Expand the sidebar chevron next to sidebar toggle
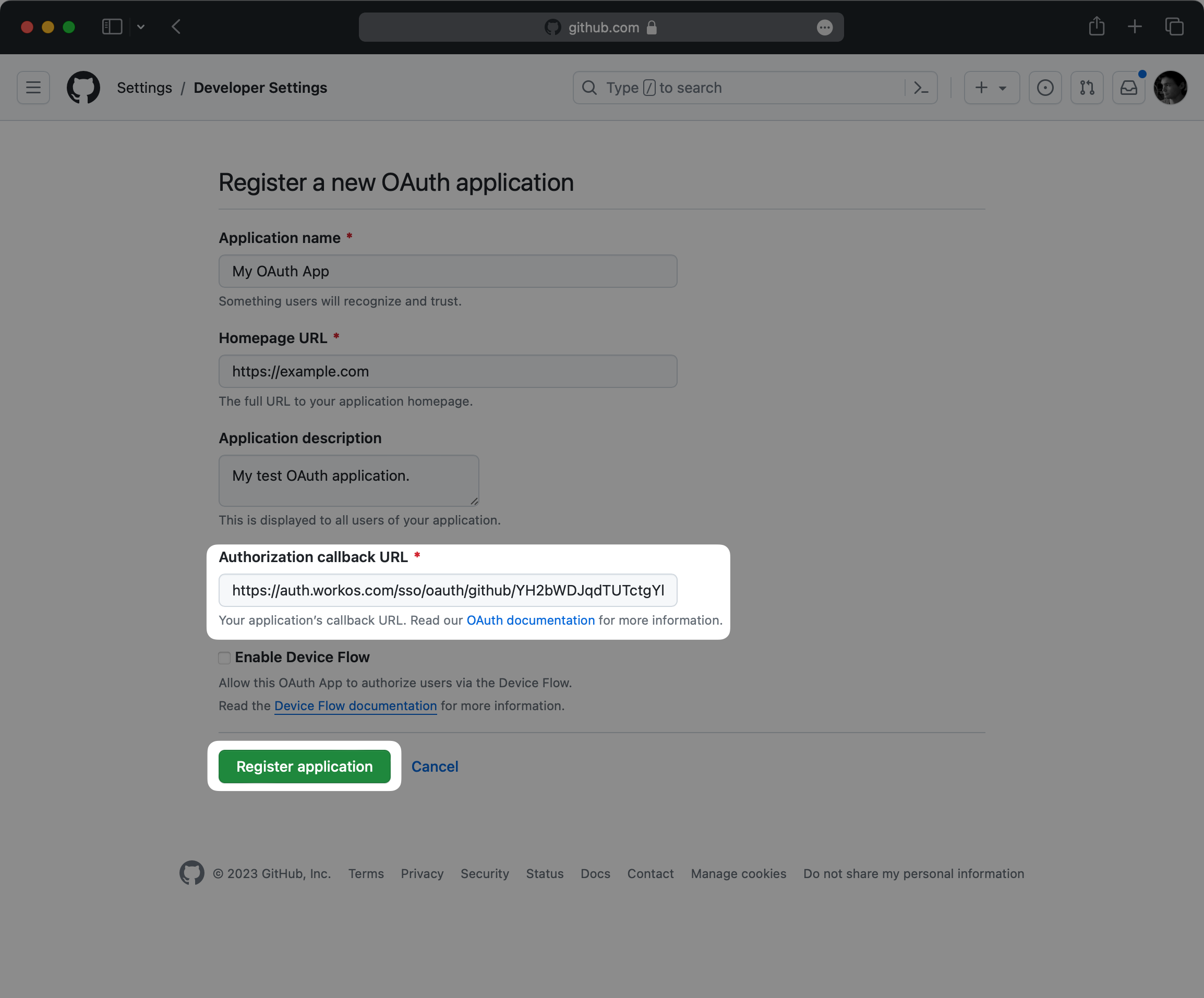This screenshot has height=998, width=1204. click(x=141, y=27)
